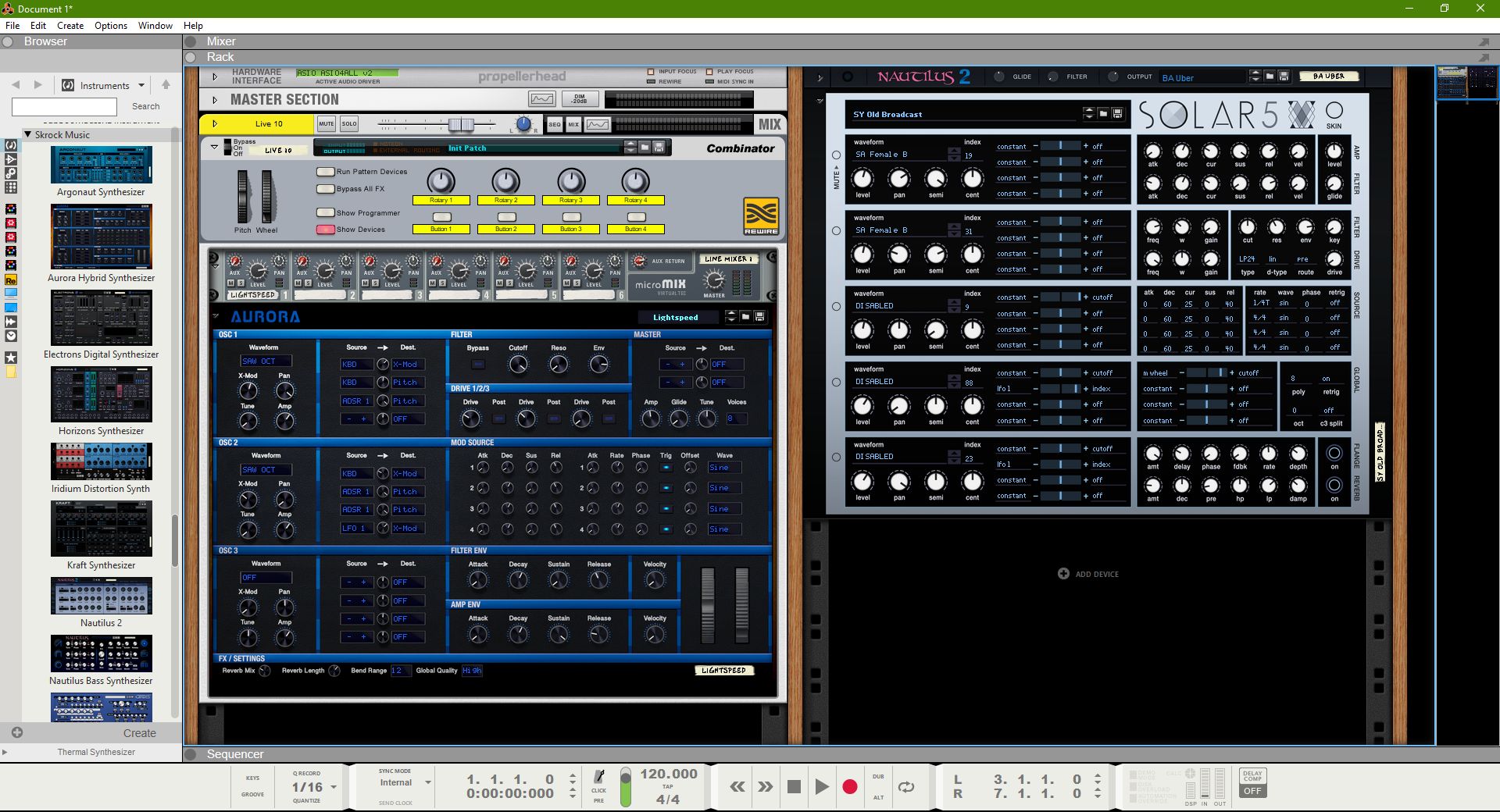Start recording with the red Record button
Viewport: 1500px width, 812px height.
click(850, 787)
